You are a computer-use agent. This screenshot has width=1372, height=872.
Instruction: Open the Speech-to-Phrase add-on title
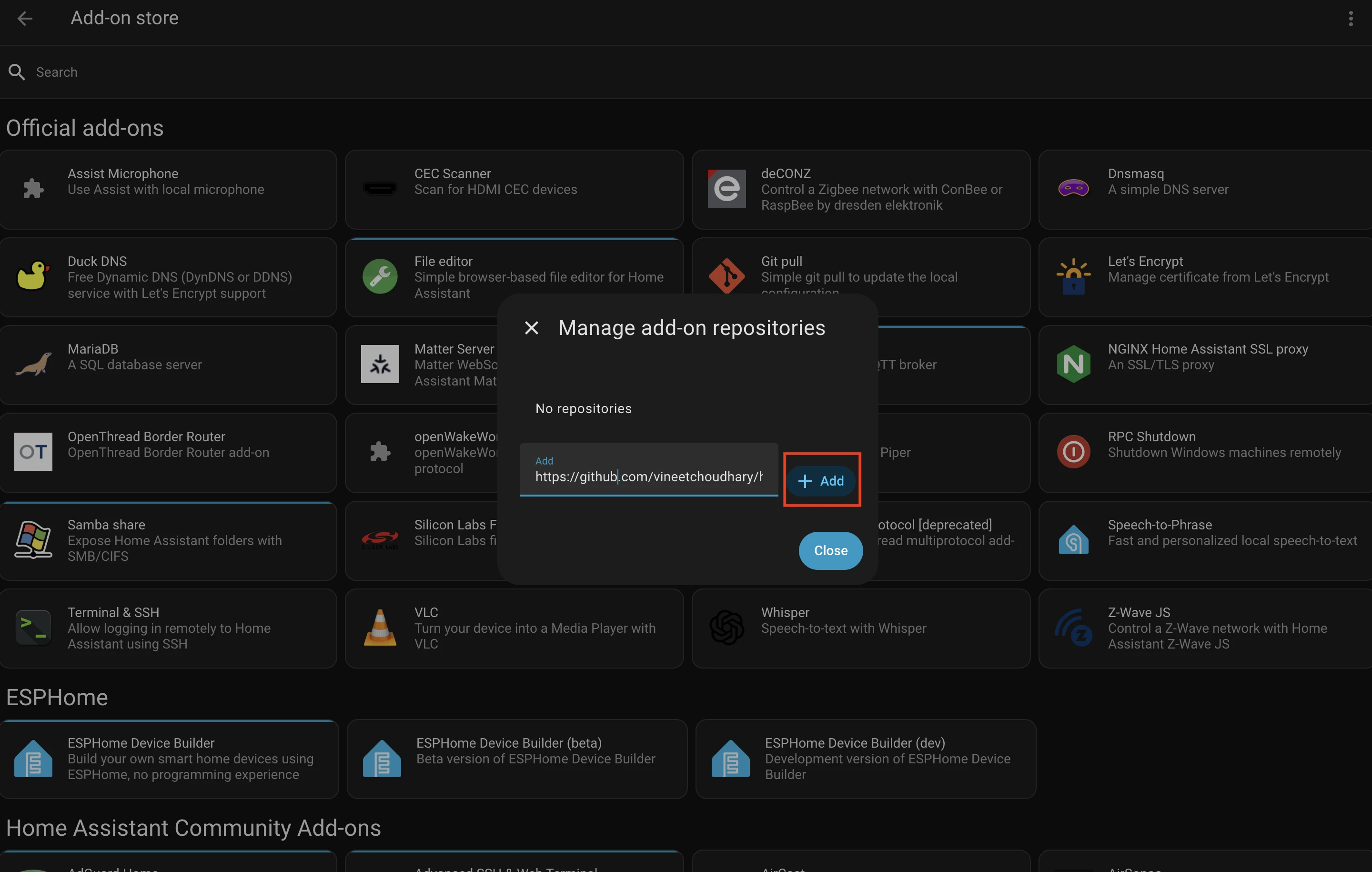pyautogui.click(x=1160, y=524)
